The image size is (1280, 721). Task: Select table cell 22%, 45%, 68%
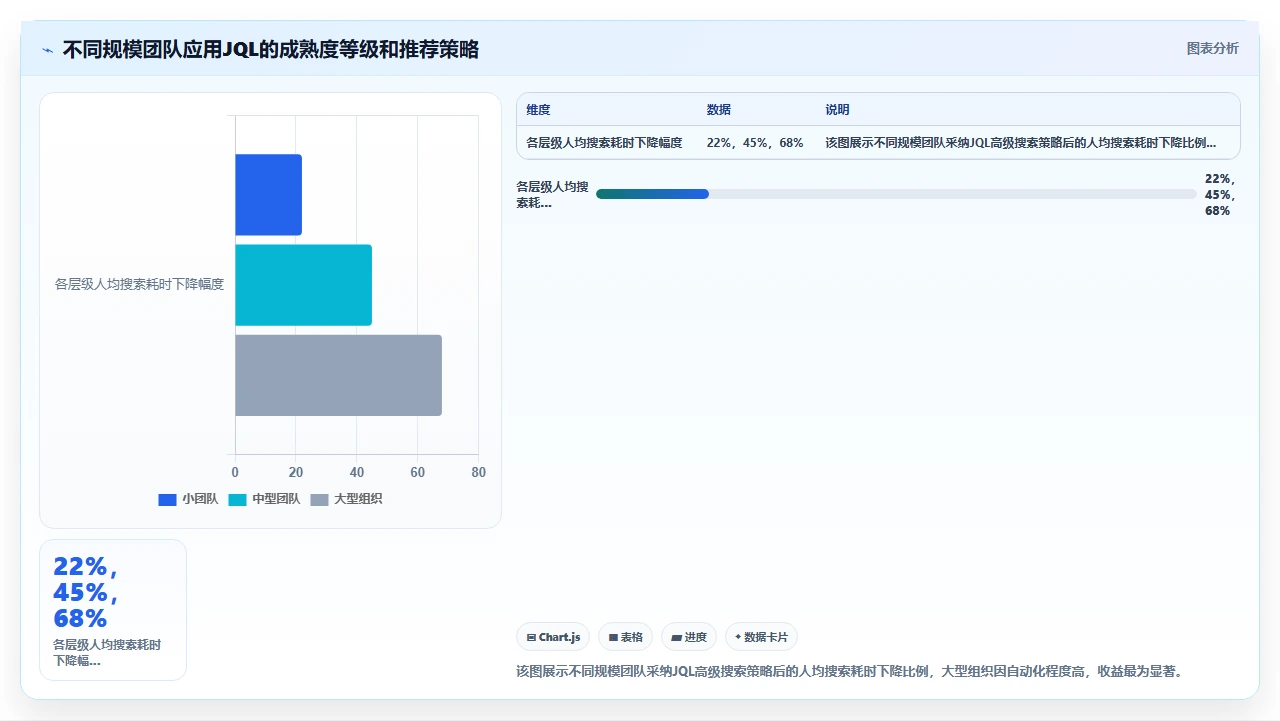[755, 143]
